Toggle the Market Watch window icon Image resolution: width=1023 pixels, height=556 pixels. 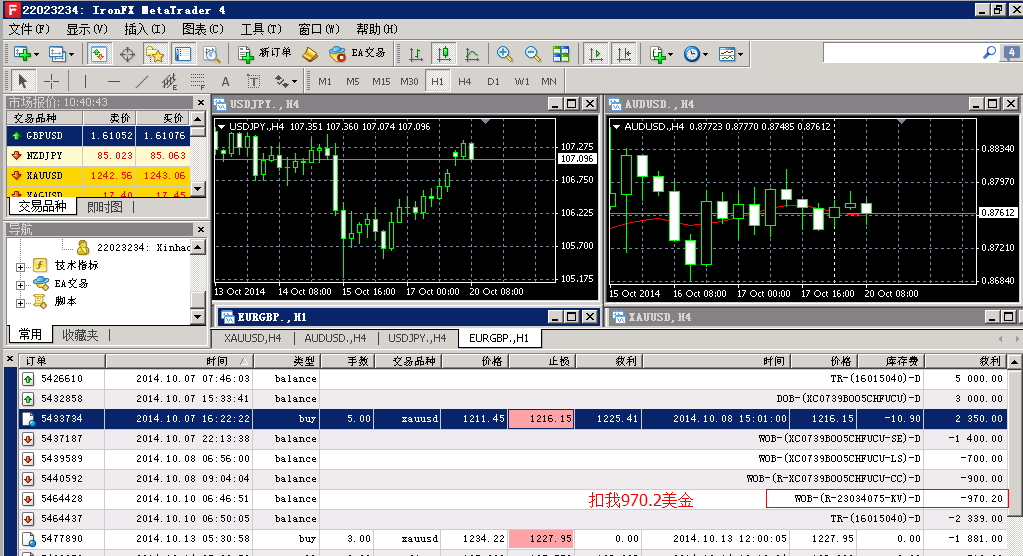[x=99, y=54]
